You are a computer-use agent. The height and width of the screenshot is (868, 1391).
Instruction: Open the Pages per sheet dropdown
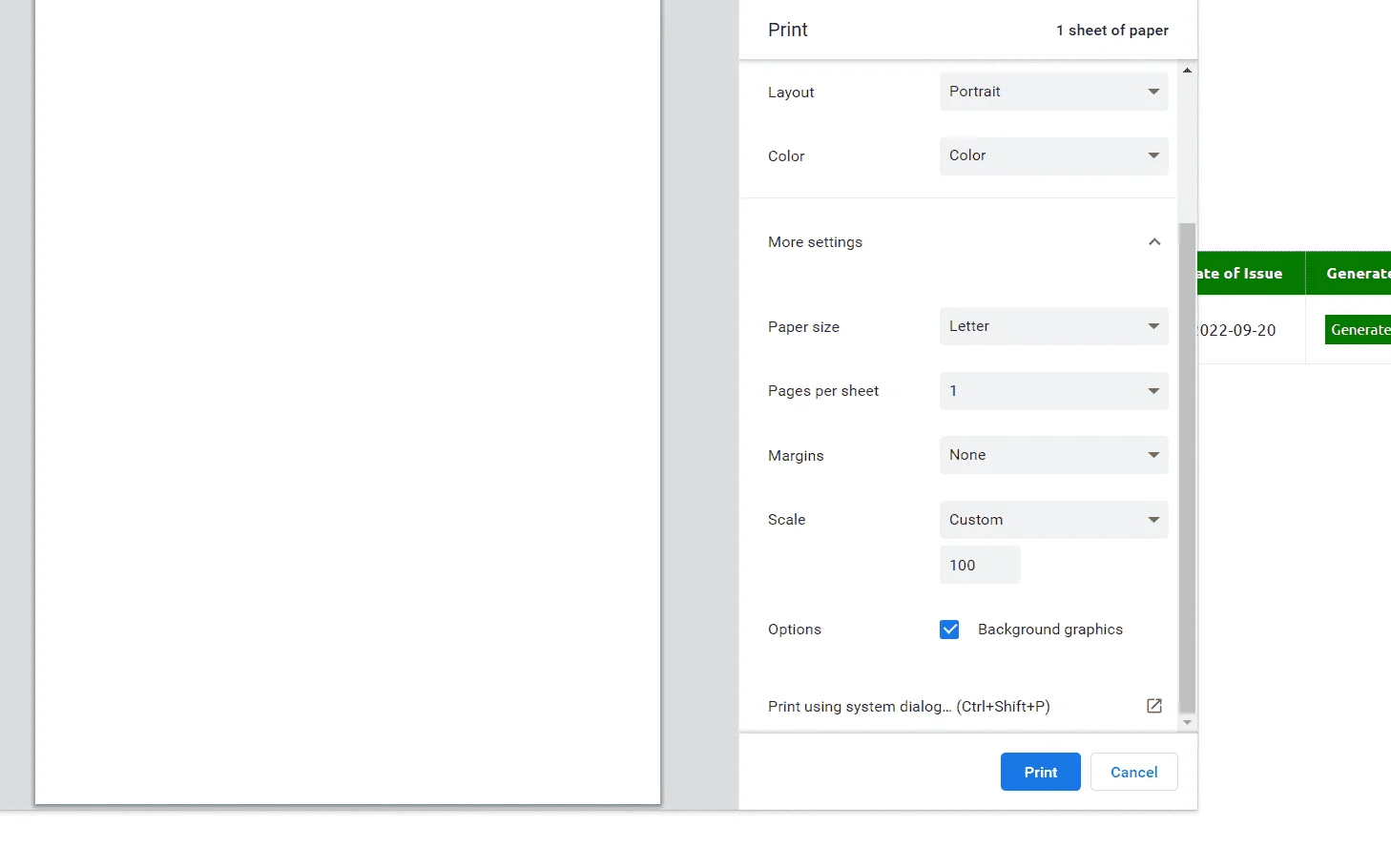click(x=1053, y=391)
